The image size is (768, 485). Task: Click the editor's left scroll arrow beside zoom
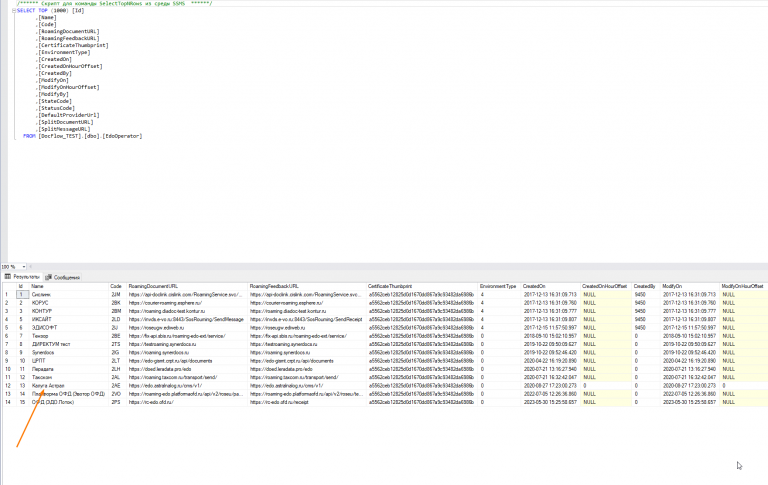tap(30, 267)
